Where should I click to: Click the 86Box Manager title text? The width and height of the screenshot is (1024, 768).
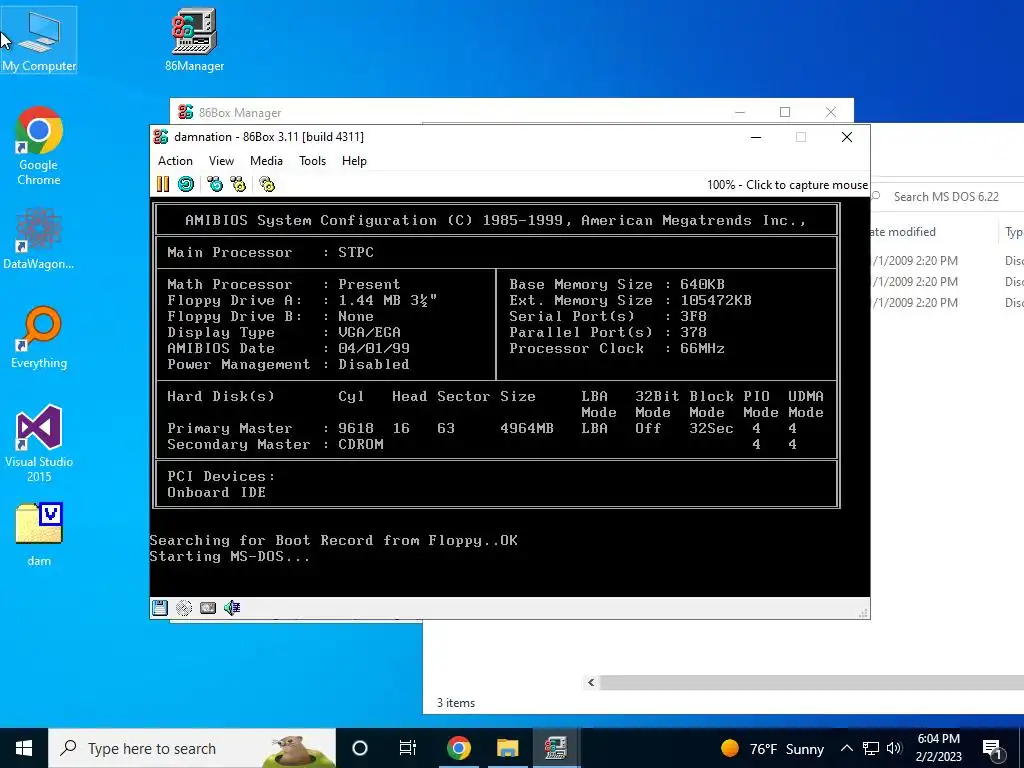(x=240, y=112)
